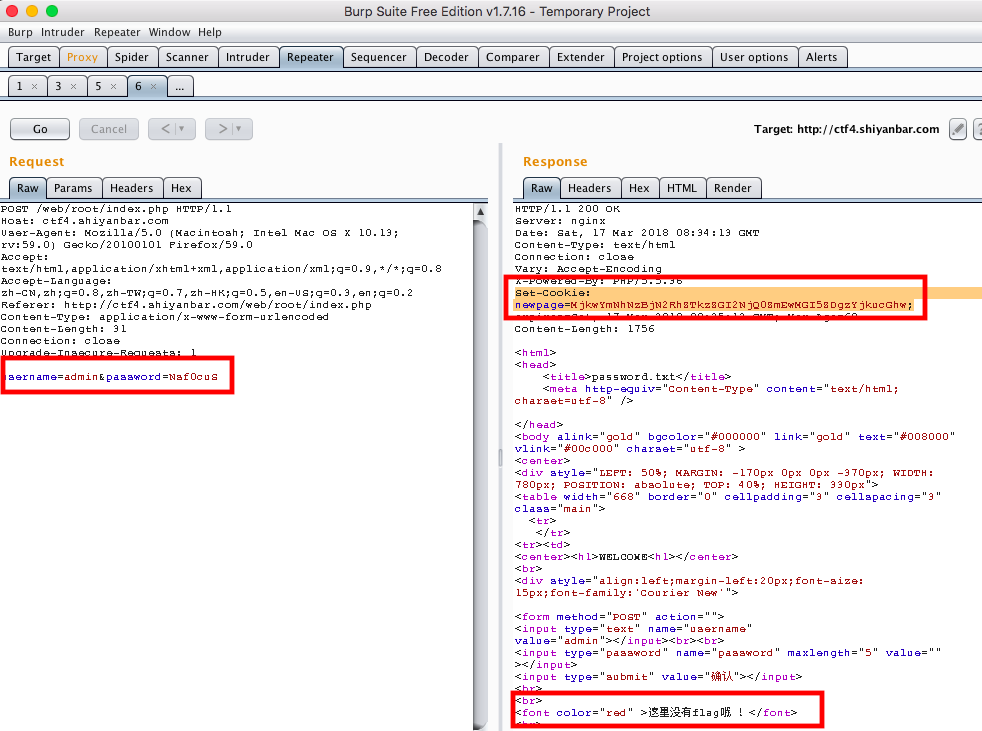Switch to the Intruder tool tab

click(x=247, y=57)
